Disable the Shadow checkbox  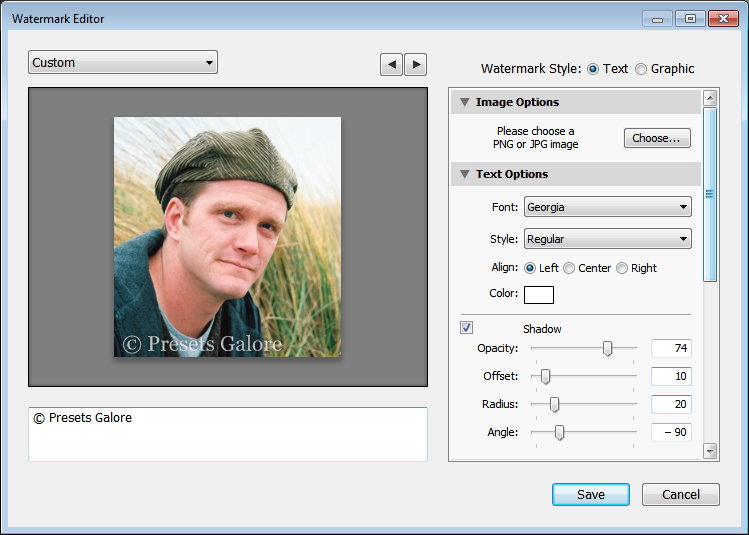(x=467, y=328)
